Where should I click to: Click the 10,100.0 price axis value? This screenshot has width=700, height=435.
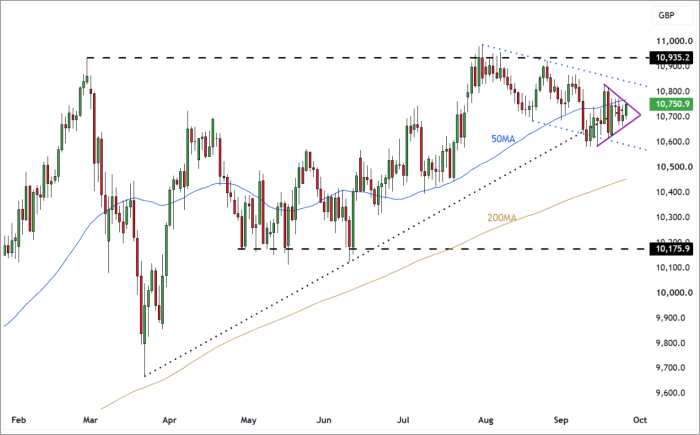[674, 268]
